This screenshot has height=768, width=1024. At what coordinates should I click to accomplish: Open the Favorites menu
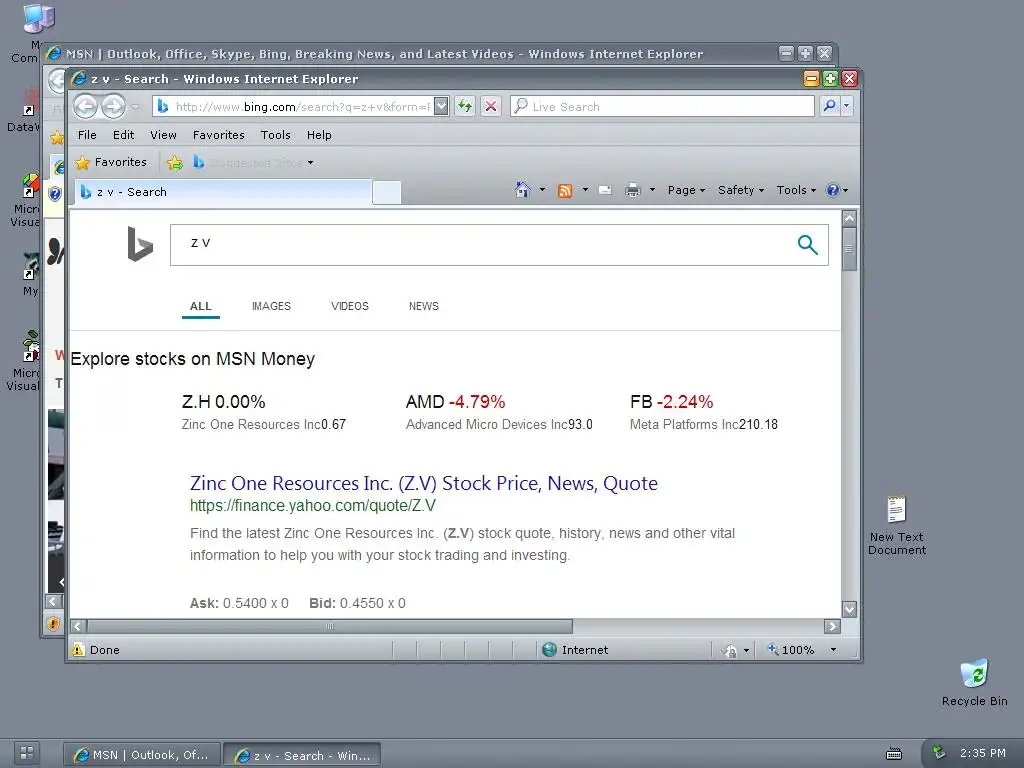219,135
